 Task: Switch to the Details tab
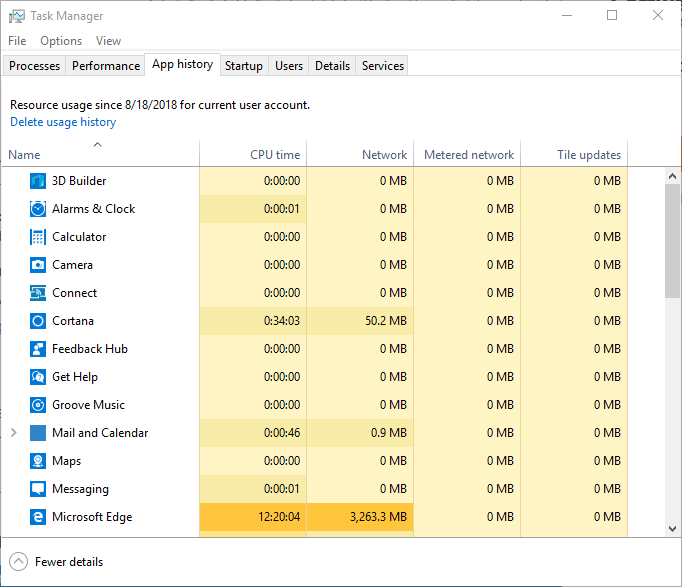pos(332,66)
